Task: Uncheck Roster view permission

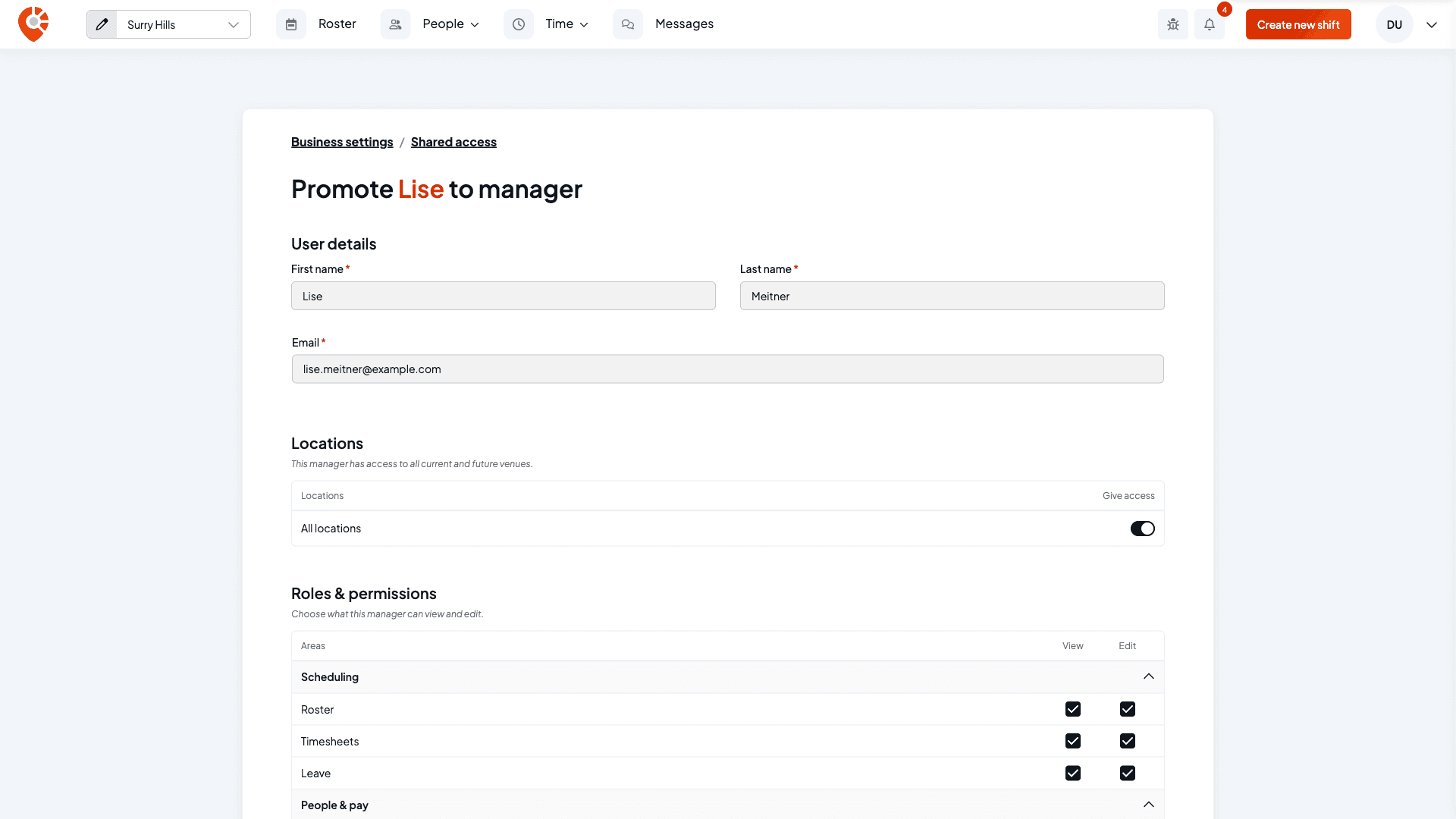Action: (1072, 709)
